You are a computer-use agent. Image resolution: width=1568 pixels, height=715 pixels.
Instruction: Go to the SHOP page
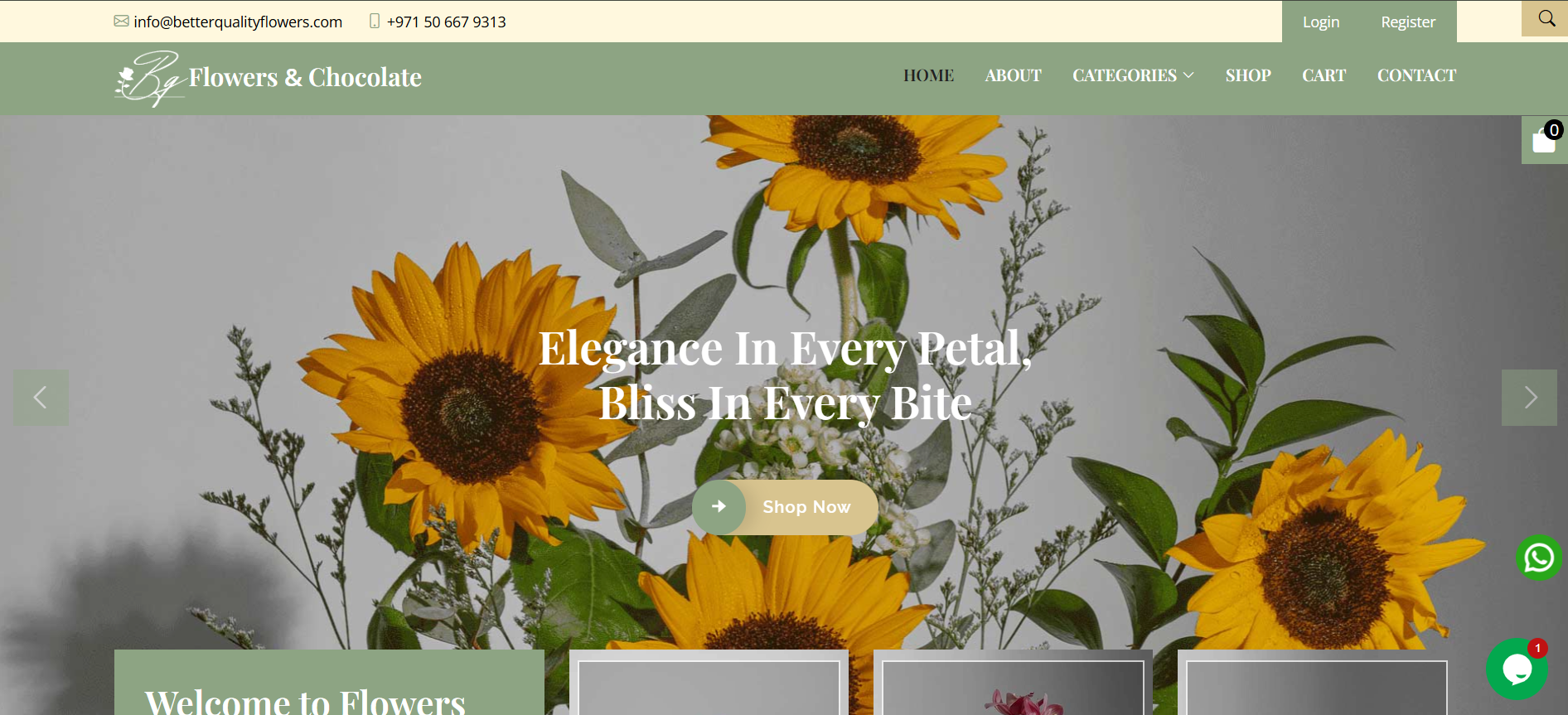point(1248,75)
